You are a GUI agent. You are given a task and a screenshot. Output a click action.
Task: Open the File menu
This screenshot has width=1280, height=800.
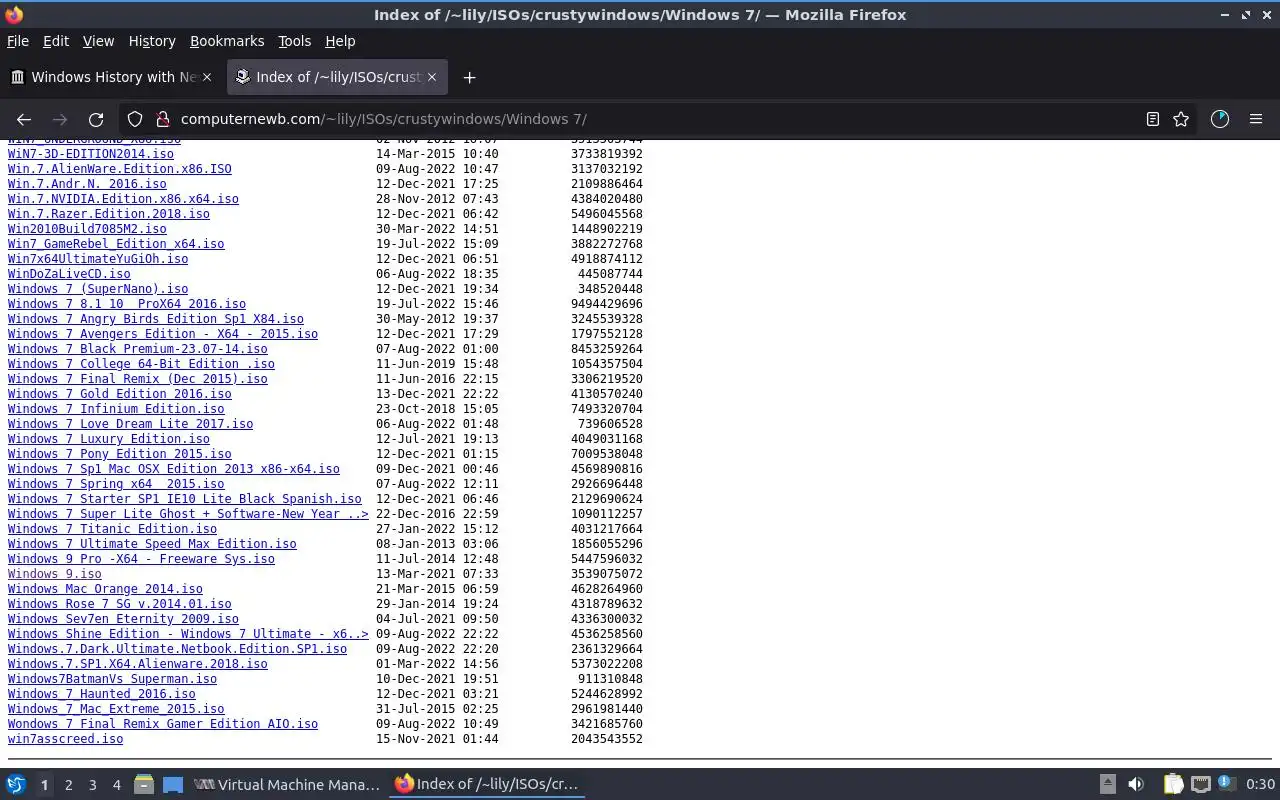[18, 41]
